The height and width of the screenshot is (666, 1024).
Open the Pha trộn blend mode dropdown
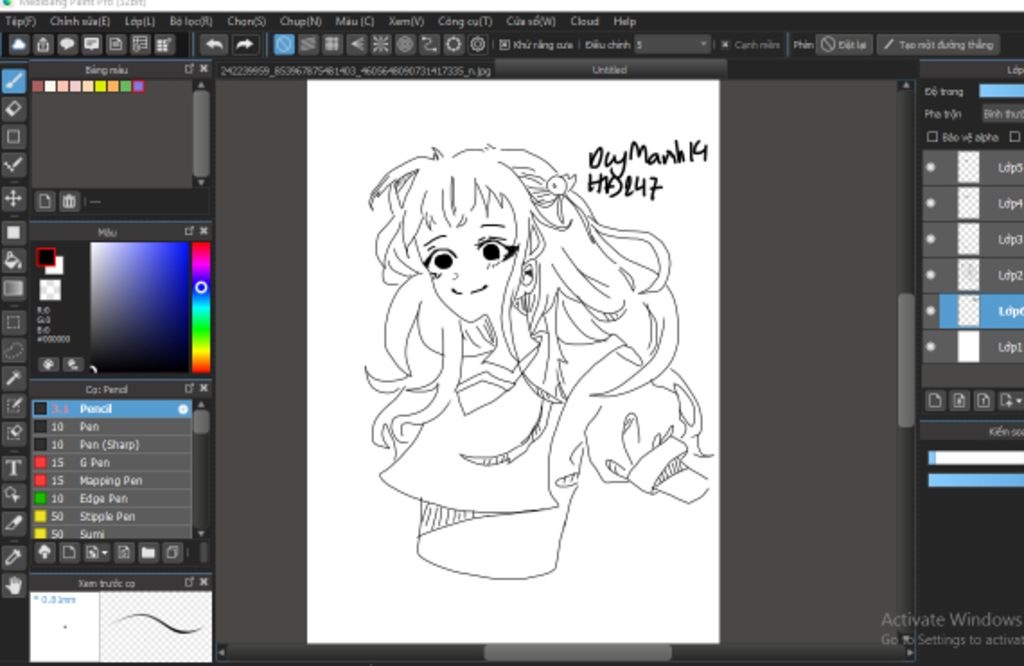(x=1002, y=114)
